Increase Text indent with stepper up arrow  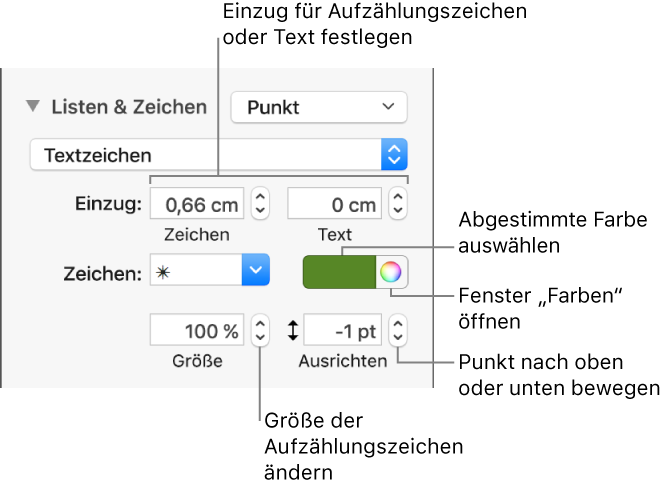(x=397, y=199)
